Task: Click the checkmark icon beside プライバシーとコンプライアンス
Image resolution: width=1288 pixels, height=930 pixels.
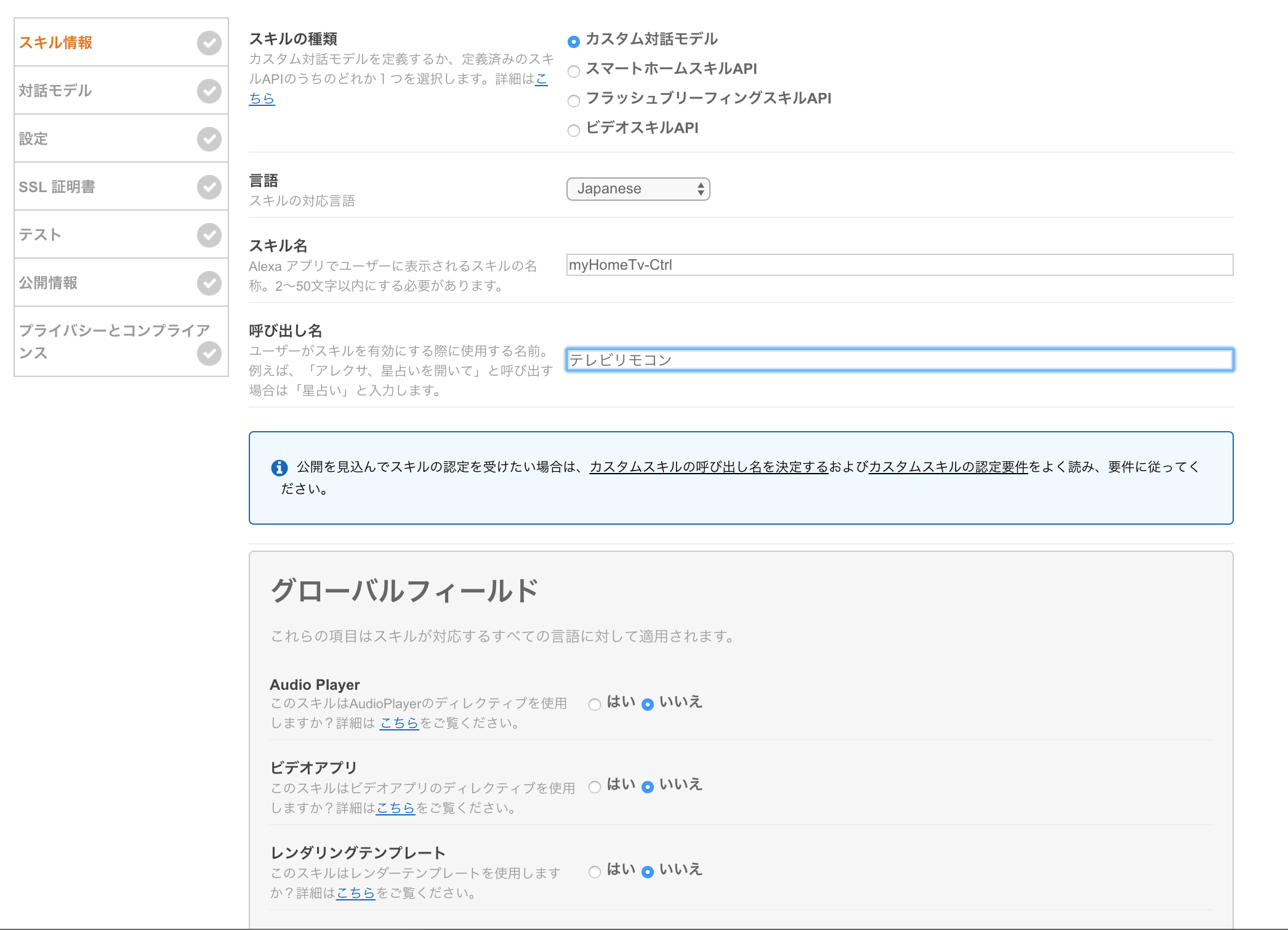Action: coord(209,354)
